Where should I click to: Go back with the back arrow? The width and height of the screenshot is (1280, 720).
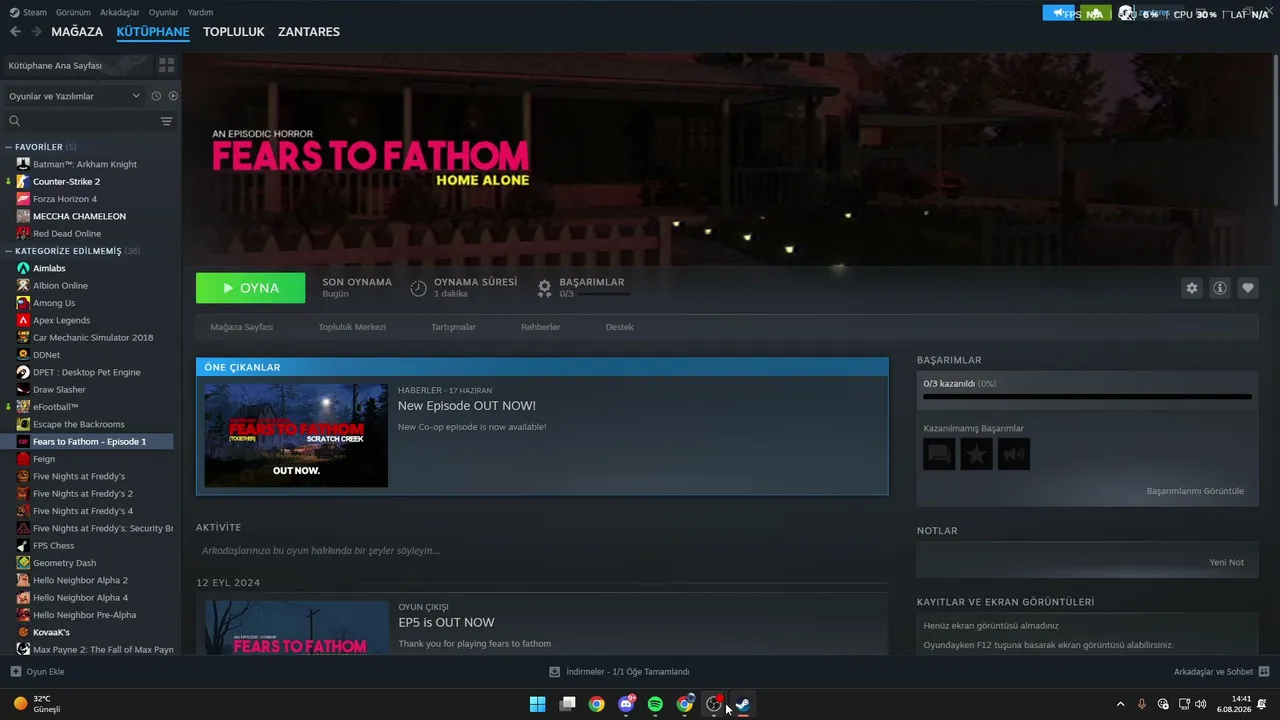tap(15, 32)
